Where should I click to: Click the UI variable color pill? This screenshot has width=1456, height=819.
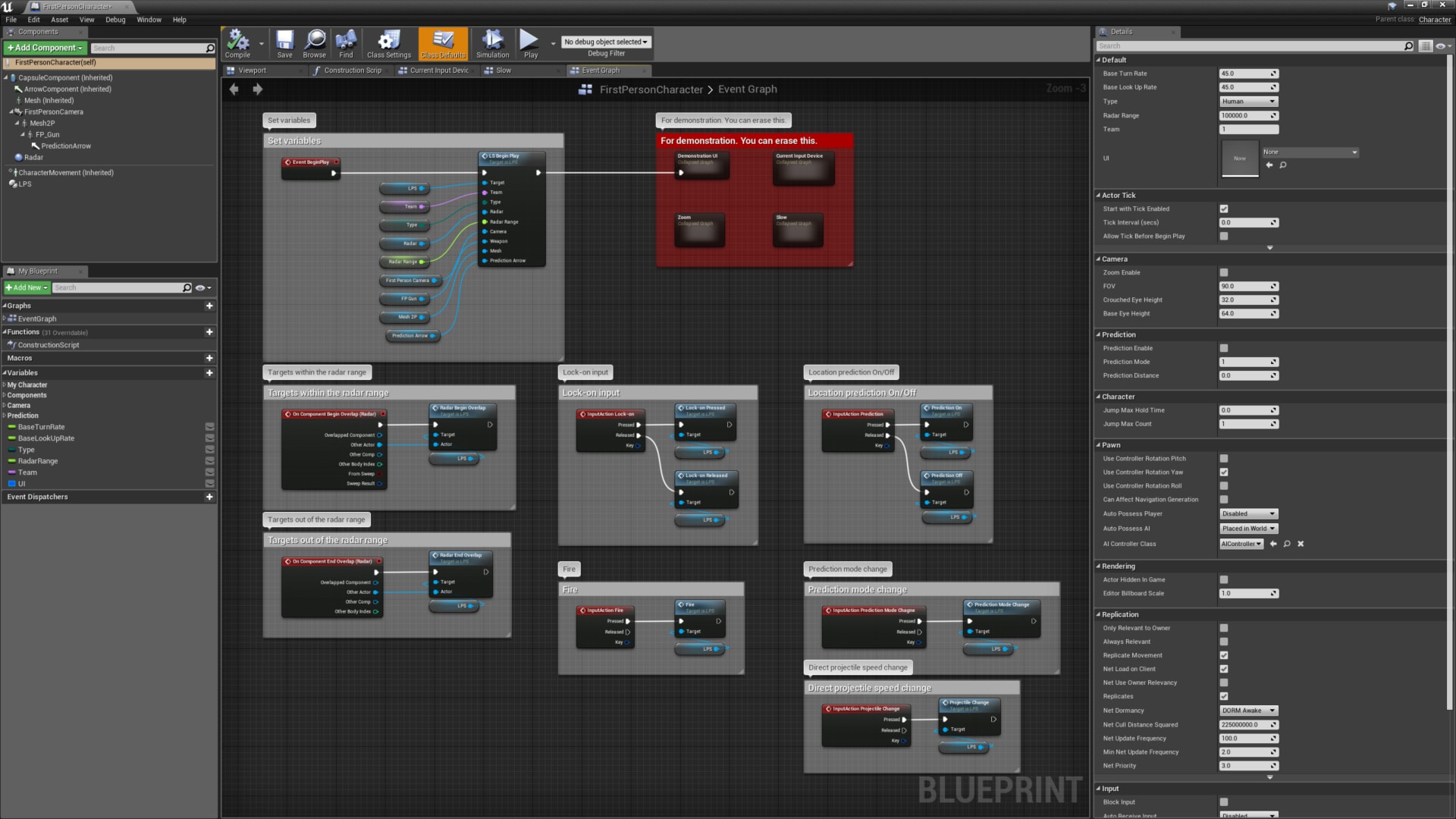click(x=12, y=484)
